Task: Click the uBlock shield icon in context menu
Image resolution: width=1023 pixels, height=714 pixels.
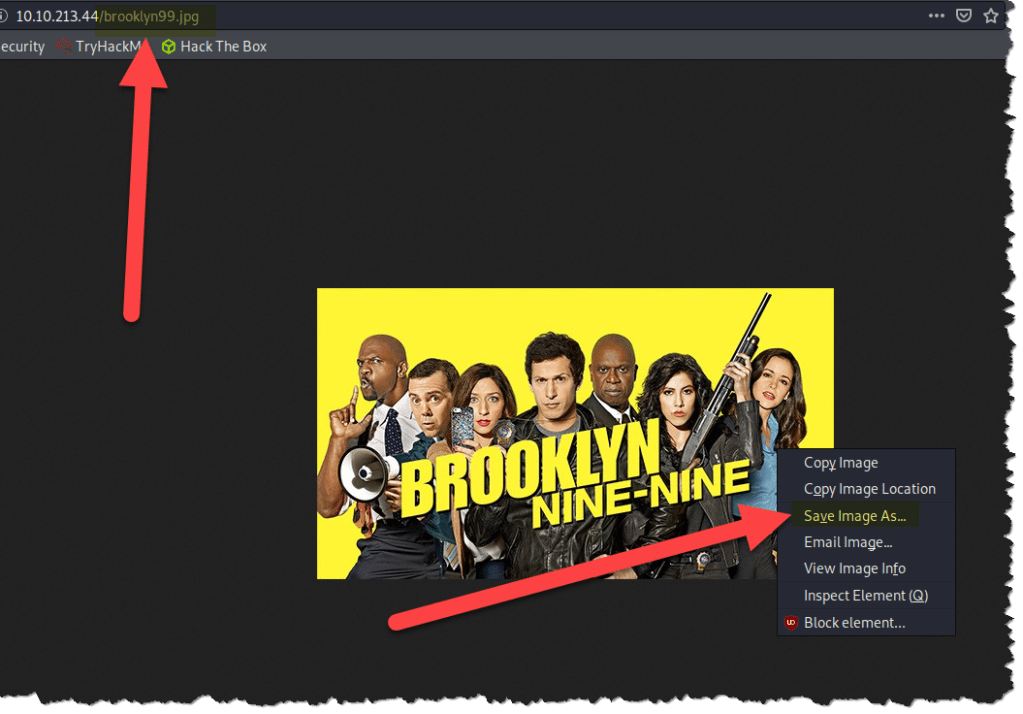Action: click(791, 622)
